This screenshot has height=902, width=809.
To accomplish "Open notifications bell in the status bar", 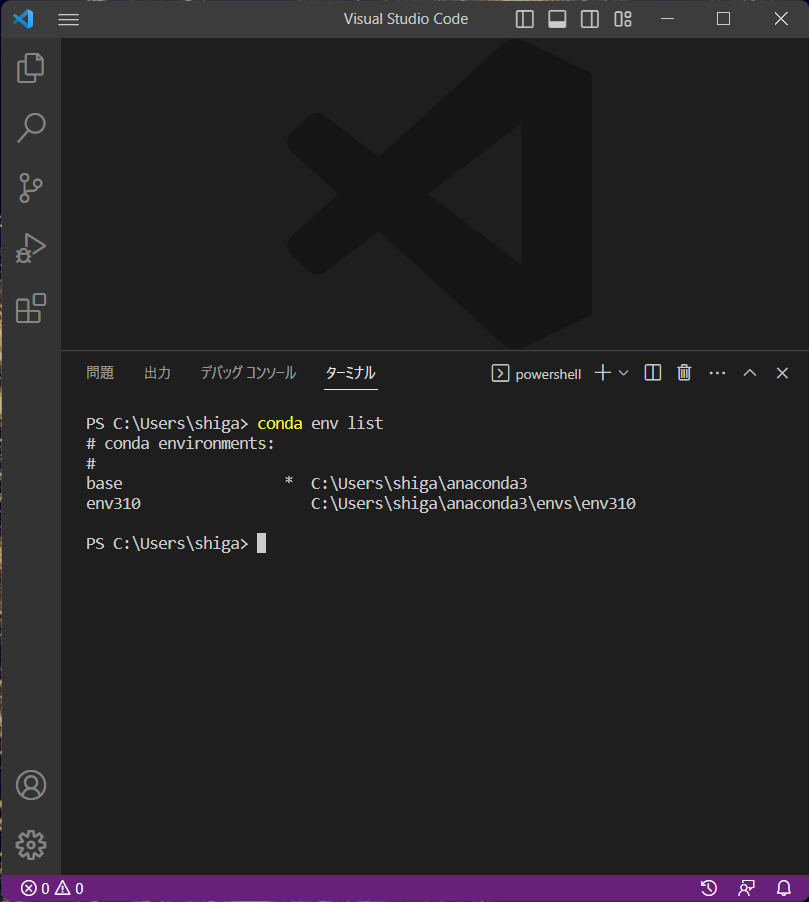I will tap(784, 888).
